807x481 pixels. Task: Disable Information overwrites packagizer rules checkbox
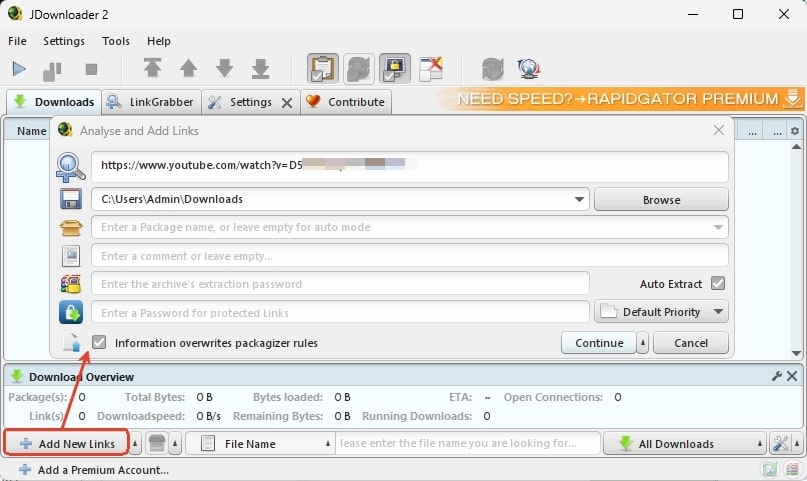pyautogui.click(x=98, y=343)
